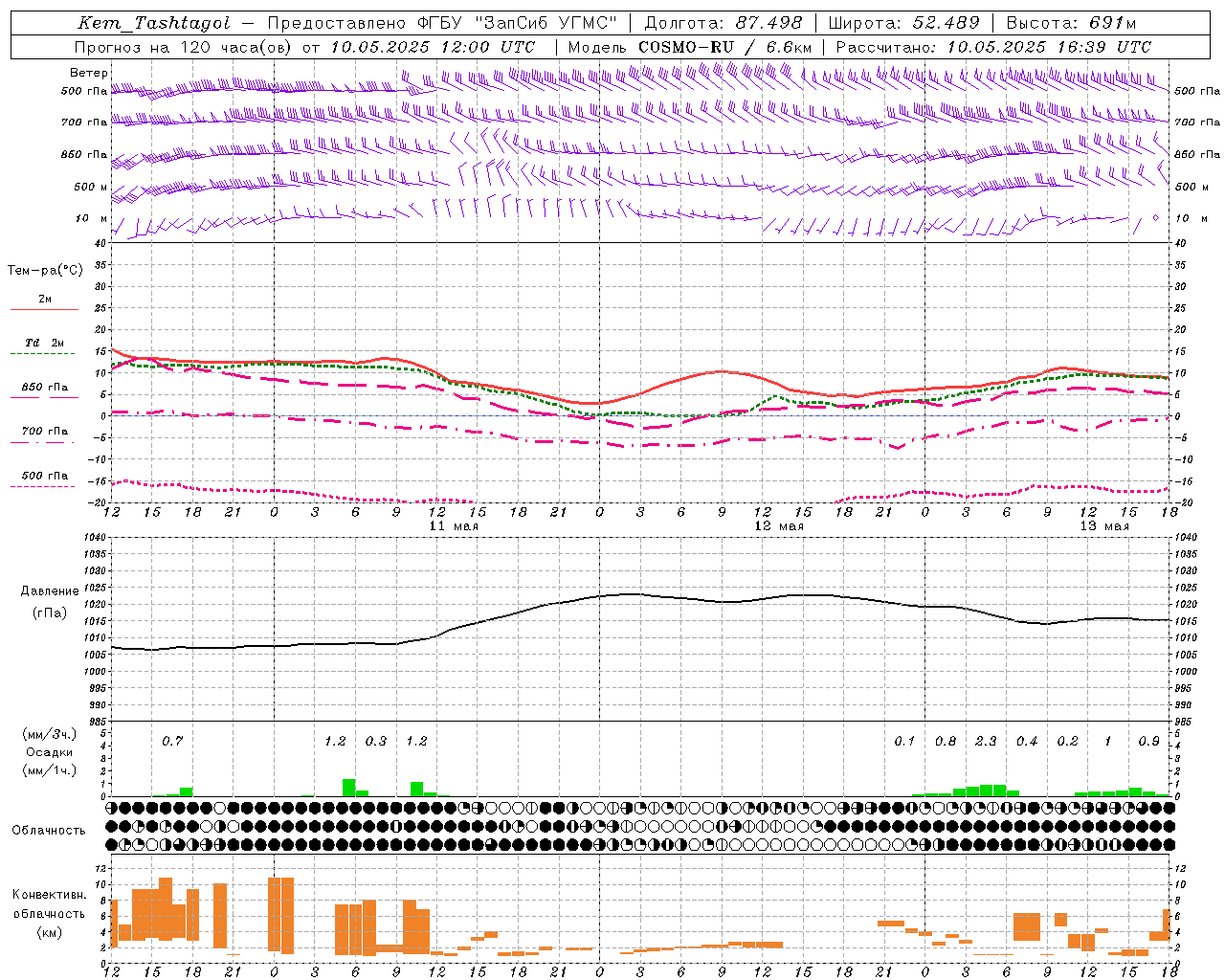Click the precipitation amount 0.8
The height and width of the screenshot is (980, 1225).
pyautogui.click(x=946, y=741)
